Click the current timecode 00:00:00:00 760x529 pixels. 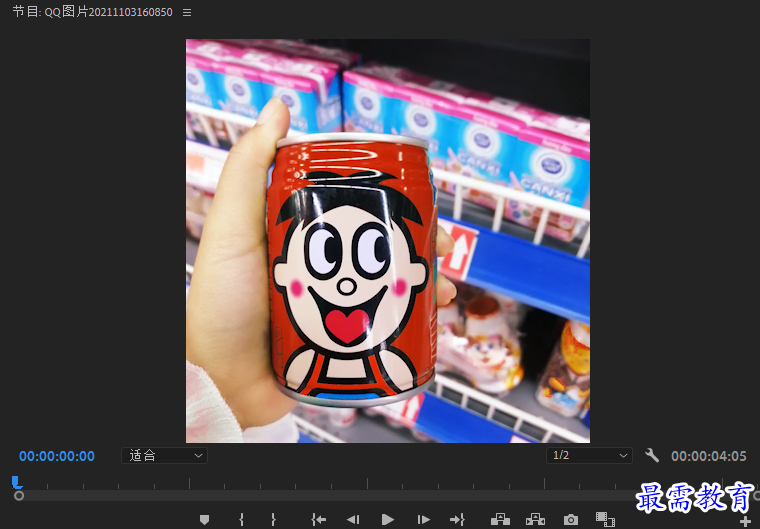(57, 456)
